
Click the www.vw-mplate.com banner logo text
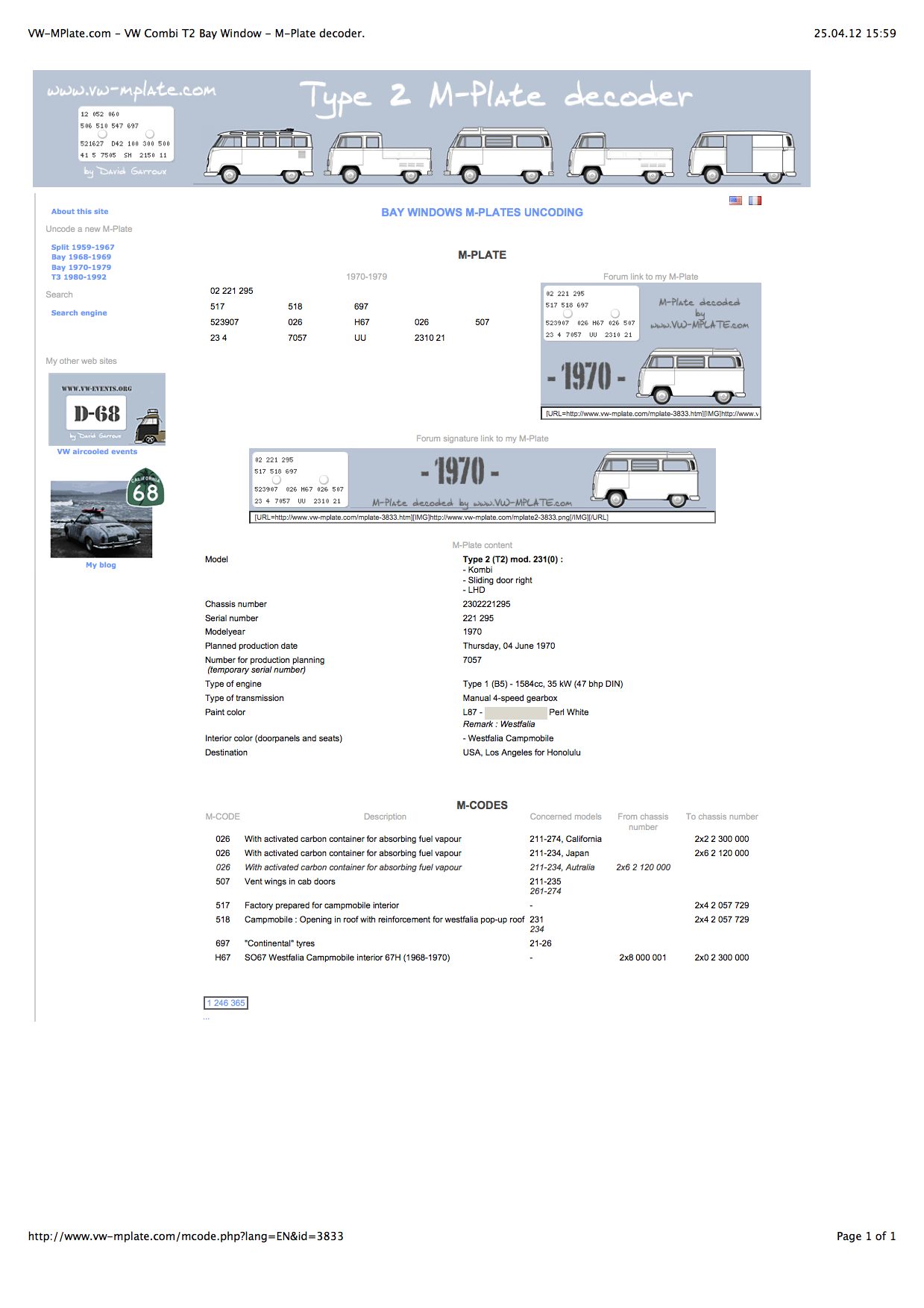click(x=131, y=91)
